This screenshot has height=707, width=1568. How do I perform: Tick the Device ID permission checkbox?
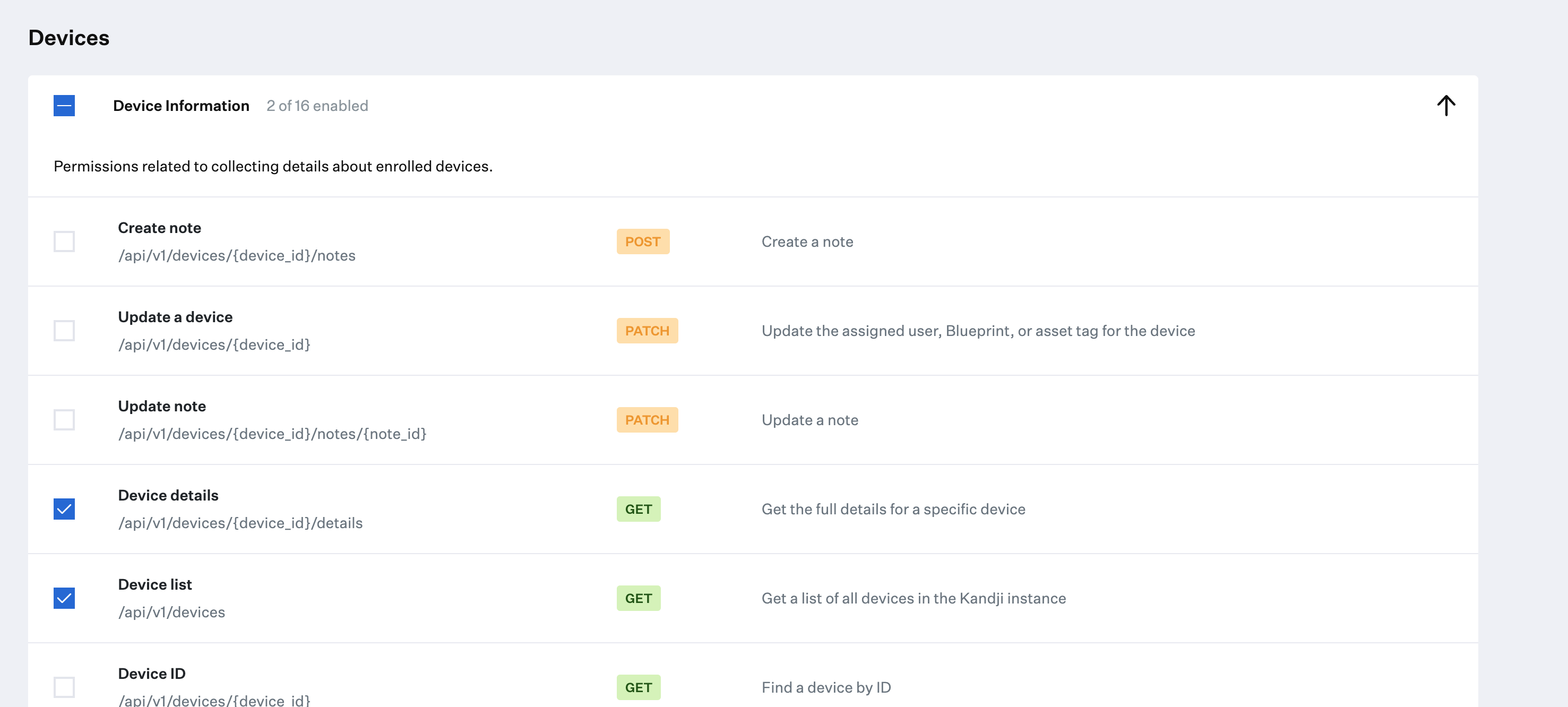pos(64,687)
